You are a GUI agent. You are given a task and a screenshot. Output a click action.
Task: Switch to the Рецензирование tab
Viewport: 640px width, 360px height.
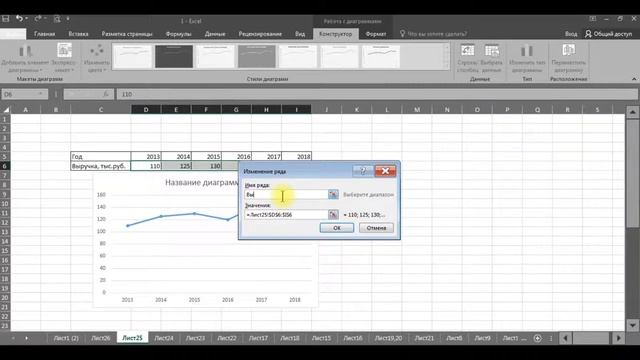260,34
